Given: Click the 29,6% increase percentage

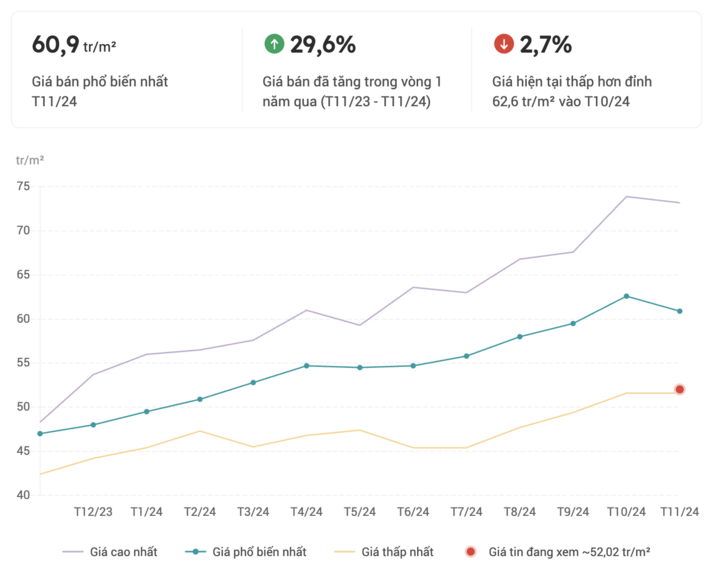Looking at the screenshot, I should 323,44.
